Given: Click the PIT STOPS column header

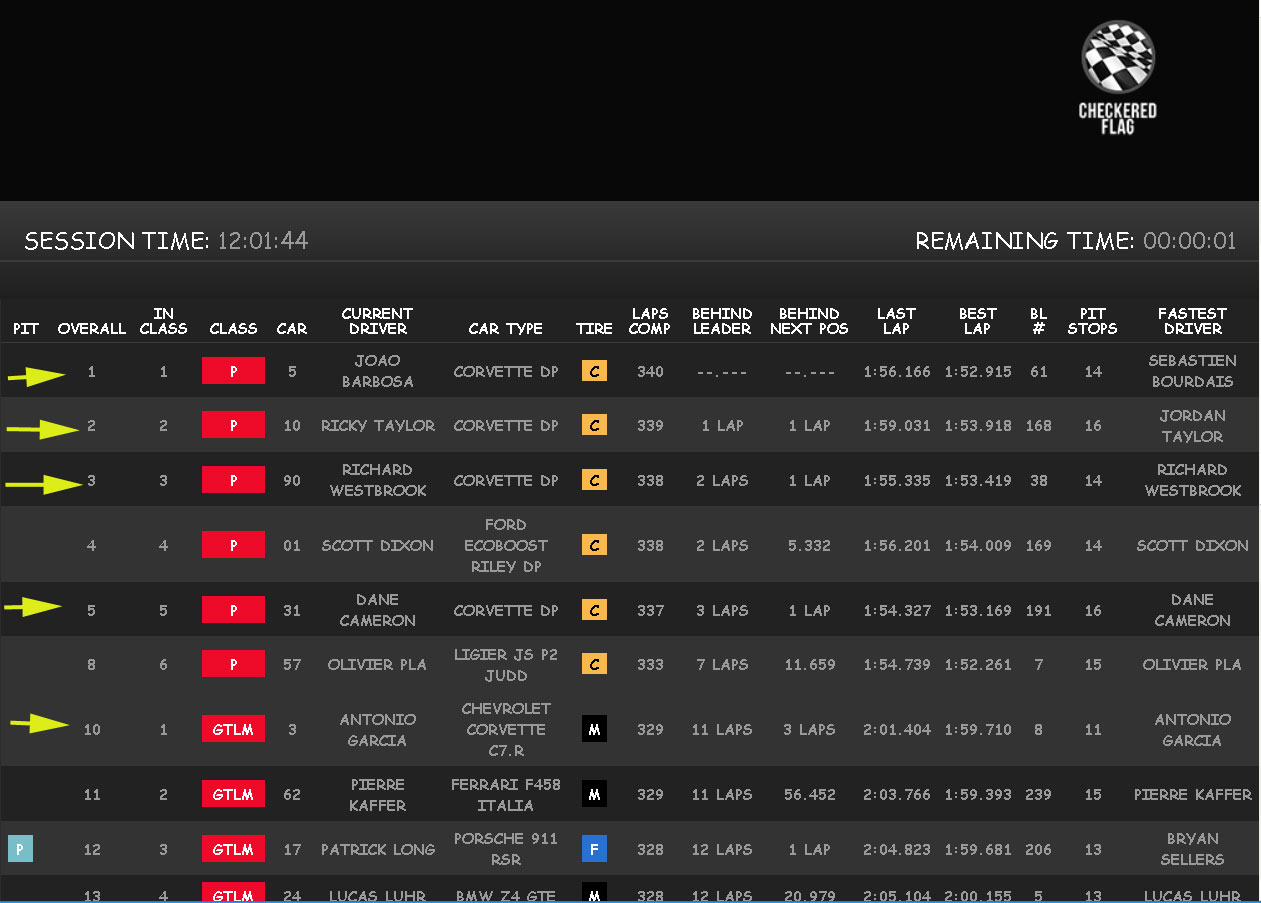Looking at the screenshot, I should [x=1092, y=321].
